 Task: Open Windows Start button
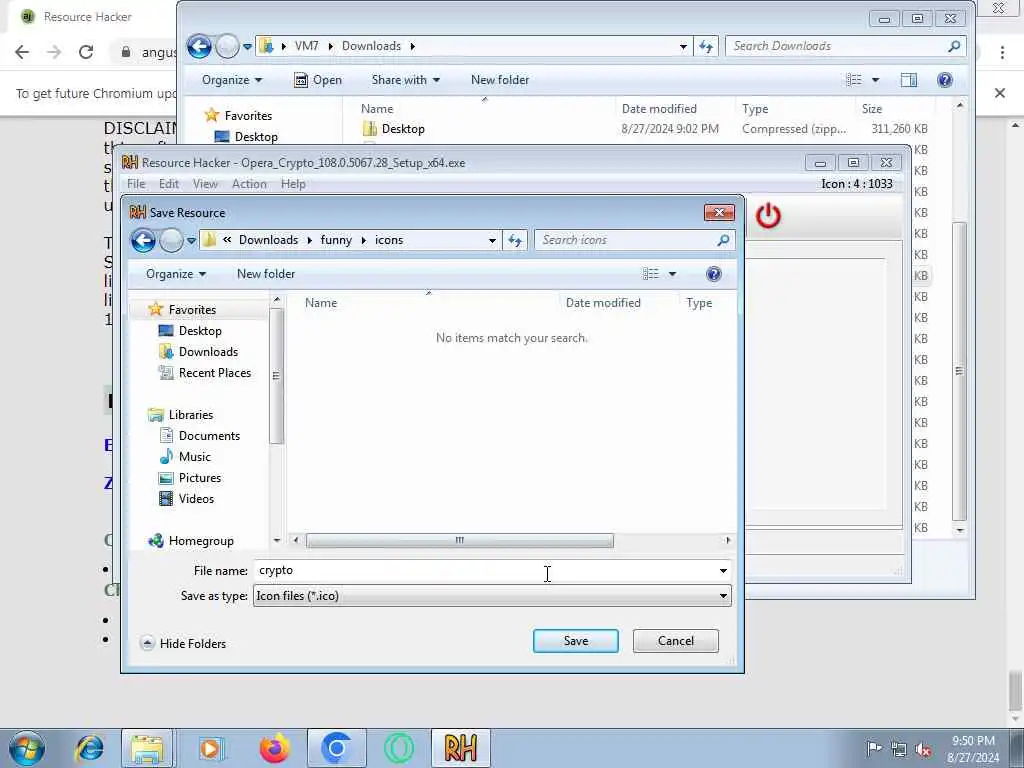pyautogui.click(x=27, y=748)
